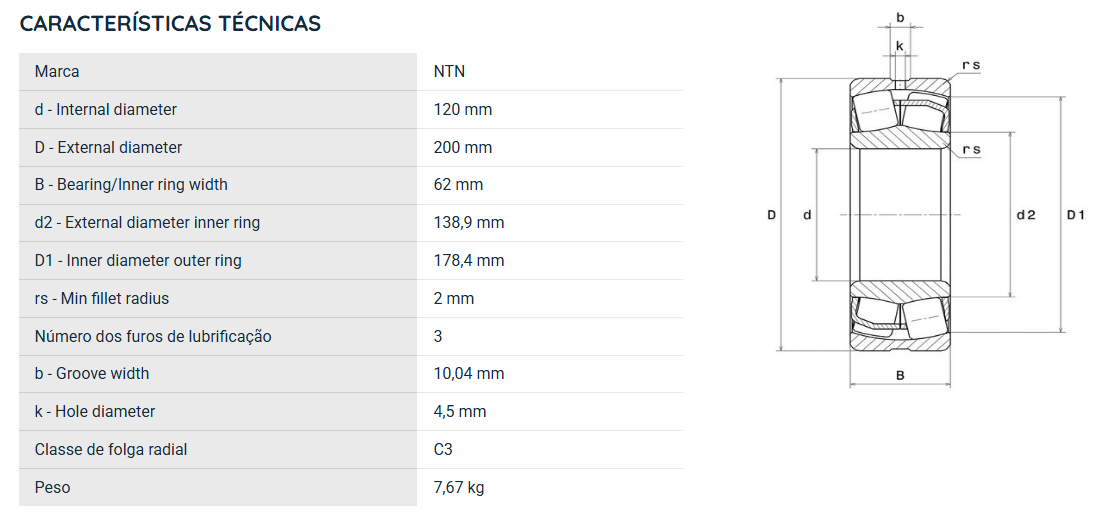Click the Classe de folga radial label
The width and height of the screenshot is (1118, 527).
(x=111, y=450)
